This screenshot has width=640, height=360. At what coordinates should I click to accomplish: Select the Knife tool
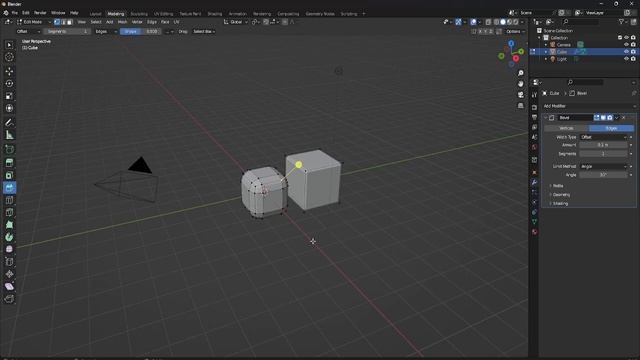(9, 212)
